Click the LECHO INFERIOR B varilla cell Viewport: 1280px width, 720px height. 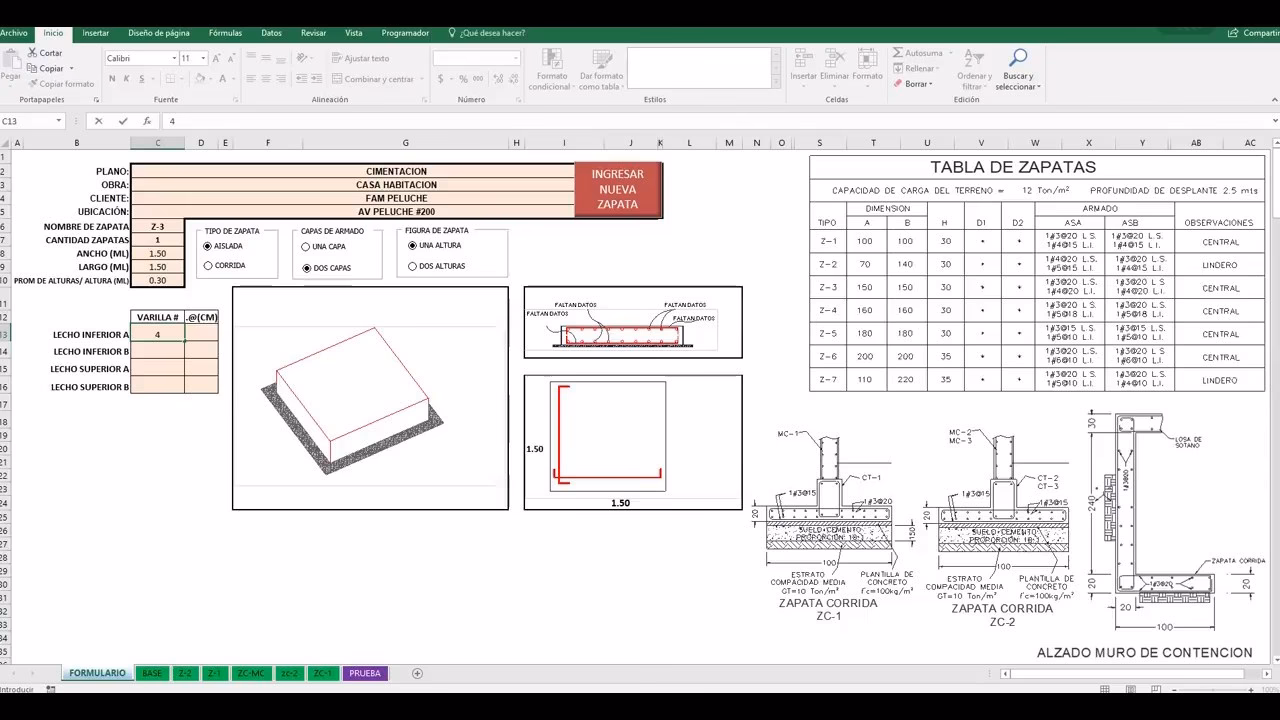coord(157,352)
